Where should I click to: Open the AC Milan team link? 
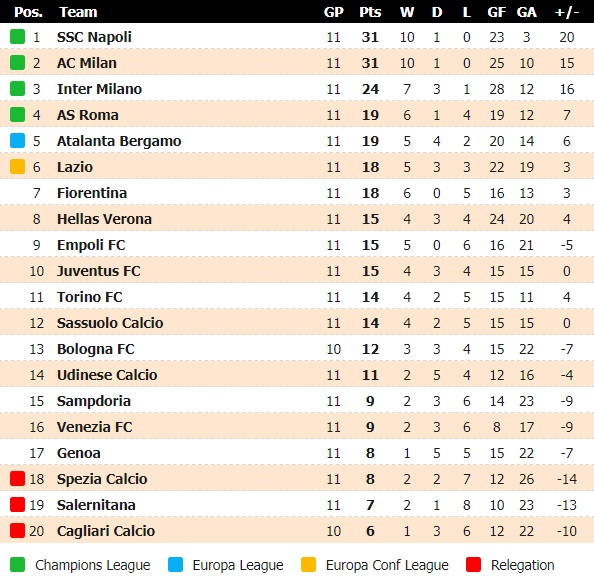[x=87, y=63]
